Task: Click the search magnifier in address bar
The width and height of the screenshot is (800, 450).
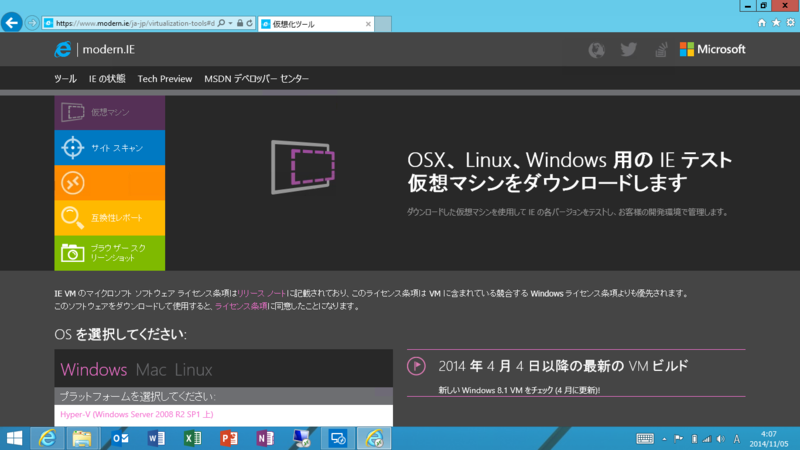Action: (221, 23)
